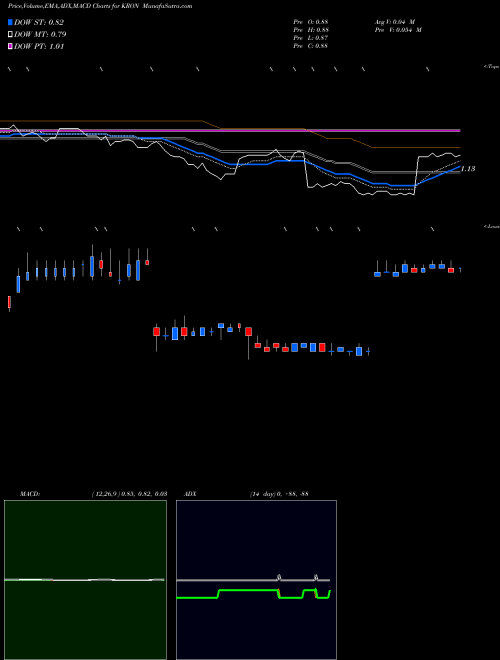Click the '<Lows' marker label

[492, 226]
